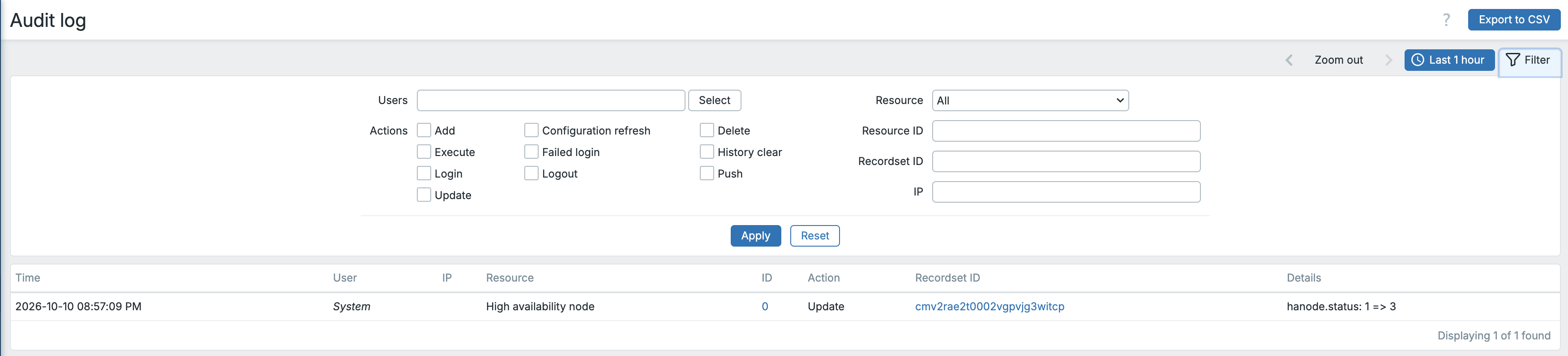The height and width of the screenshot is (356, 1568).
Task: Reset the filter form
Action: pos(814,236)
